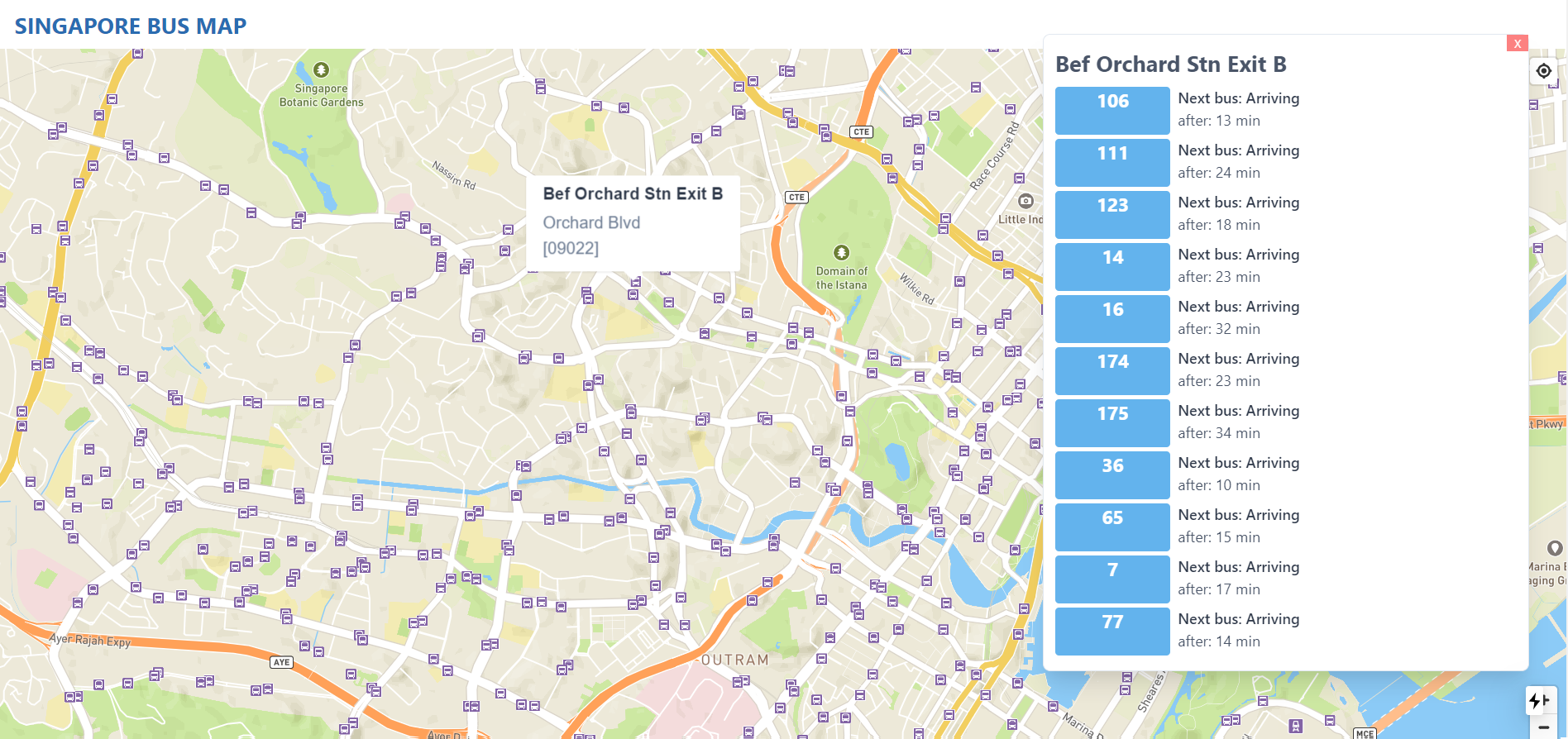This screenshot has height=739, width=1568.
Task: Select bus service 106
Action: pos(1112,110)
